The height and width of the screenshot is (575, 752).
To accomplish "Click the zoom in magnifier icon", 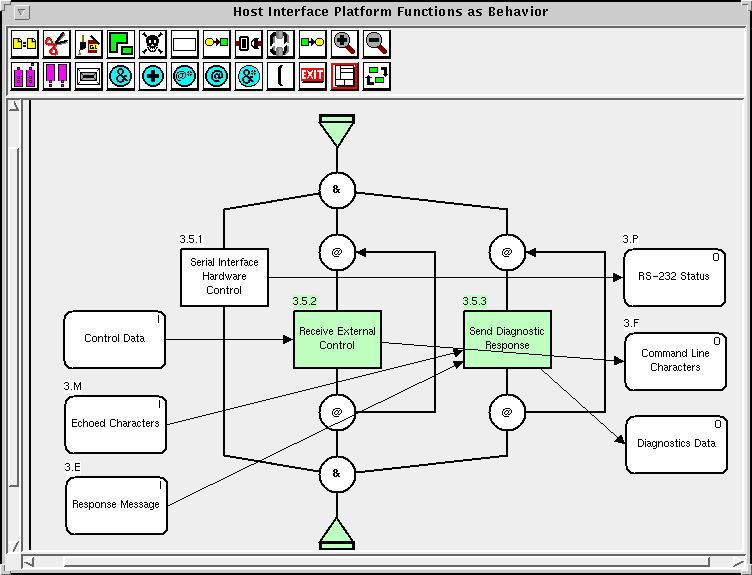I will pyautogui.click(x=345, y=44).
